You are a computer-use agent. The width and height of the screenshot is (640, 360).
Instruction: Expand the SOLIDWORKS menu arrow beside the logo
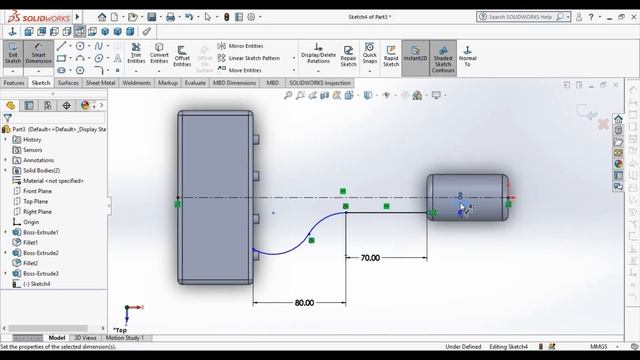tap(77, 17)
